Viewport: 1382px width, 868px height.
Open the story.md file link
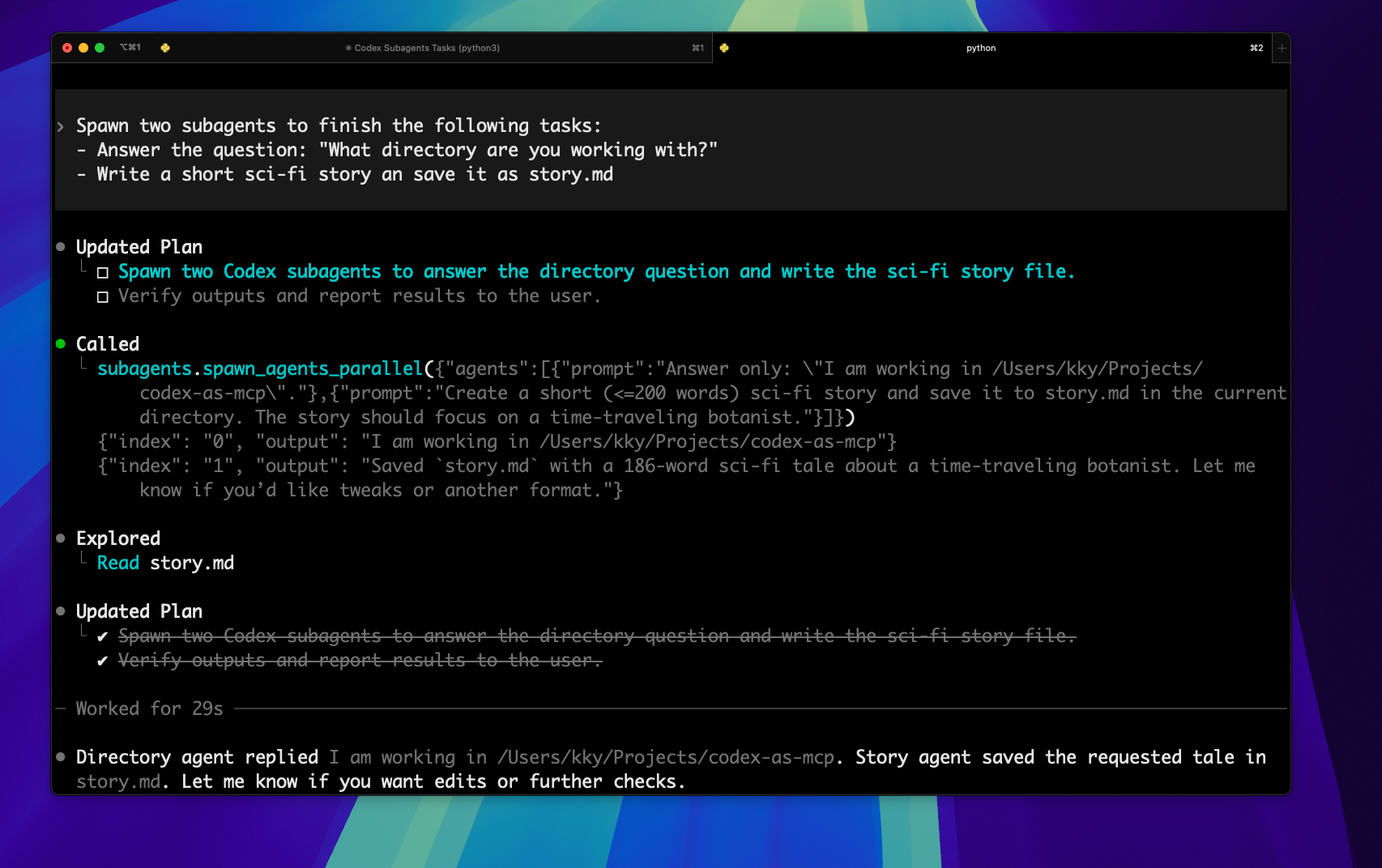pyautogui.click(x=192, y=562)
